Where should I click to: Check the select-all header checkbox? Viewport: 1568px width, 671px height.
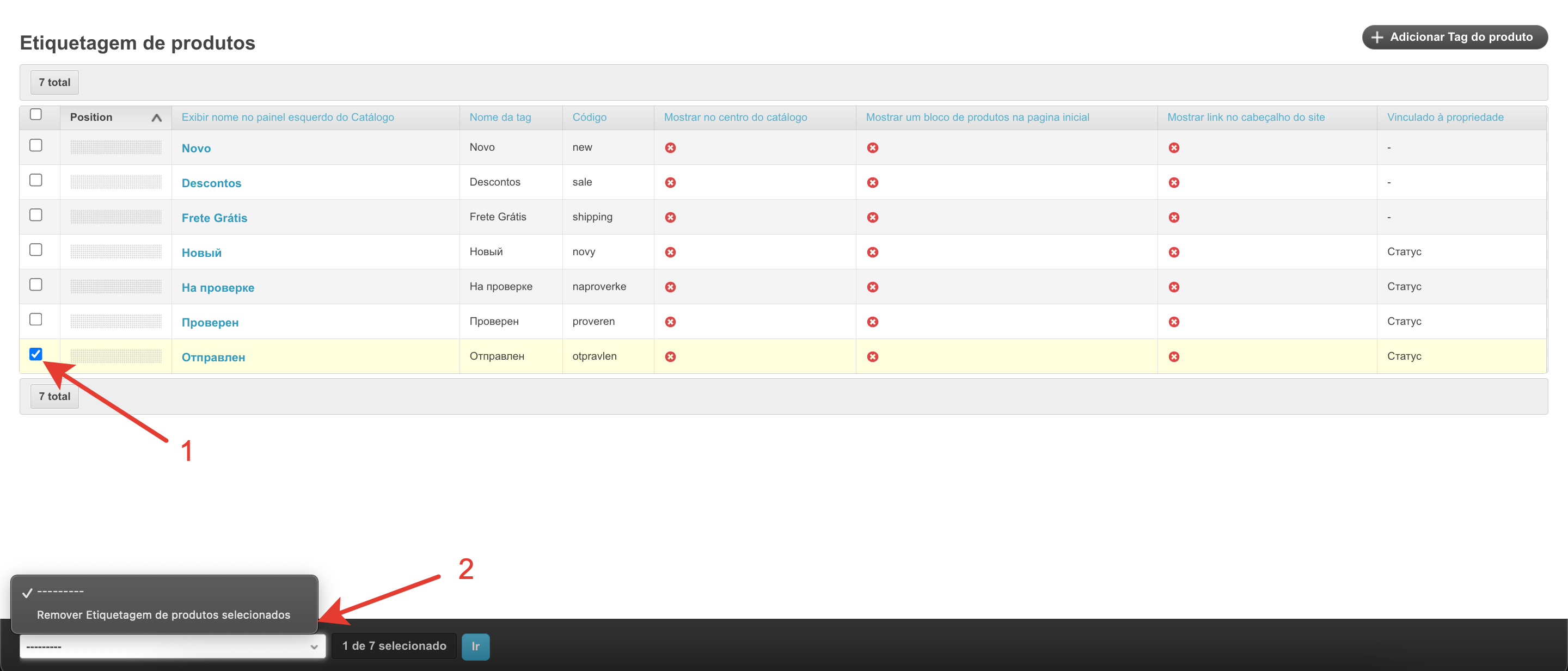36,114
